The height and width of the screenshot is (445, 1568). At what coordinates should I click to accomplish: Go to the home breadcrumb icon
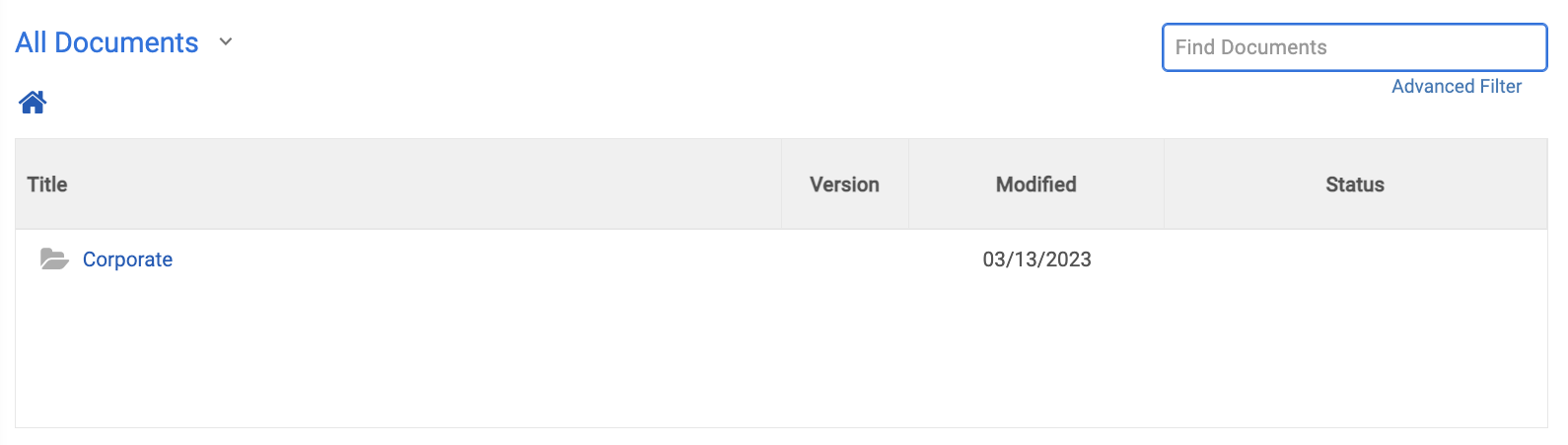[33, 103]
